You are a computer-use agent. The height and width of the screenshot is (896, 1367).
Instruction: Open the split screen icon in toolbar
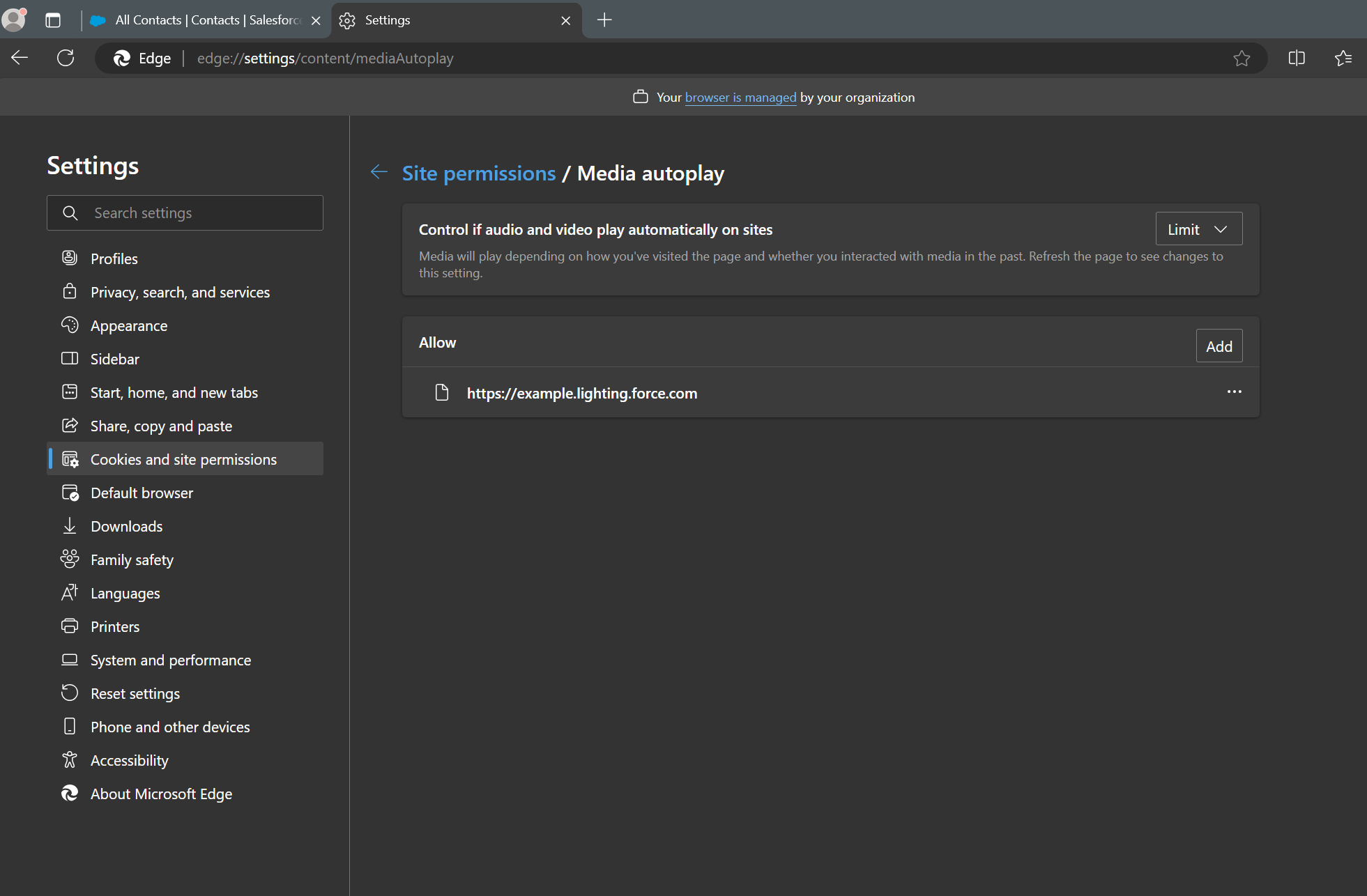(x=1297, y=59)
